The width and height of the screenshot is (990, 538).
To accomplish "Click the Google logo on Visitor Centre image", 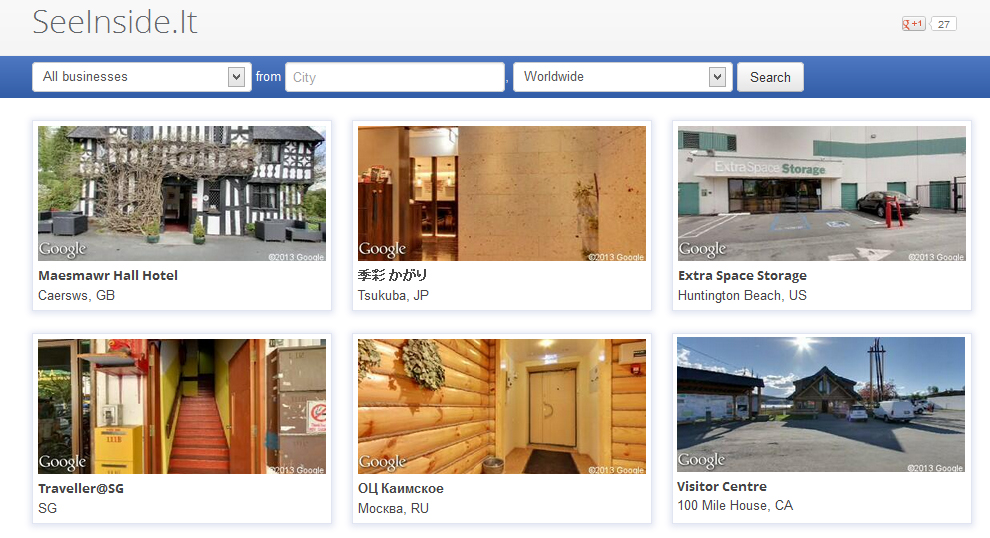I will click(701, 460).
